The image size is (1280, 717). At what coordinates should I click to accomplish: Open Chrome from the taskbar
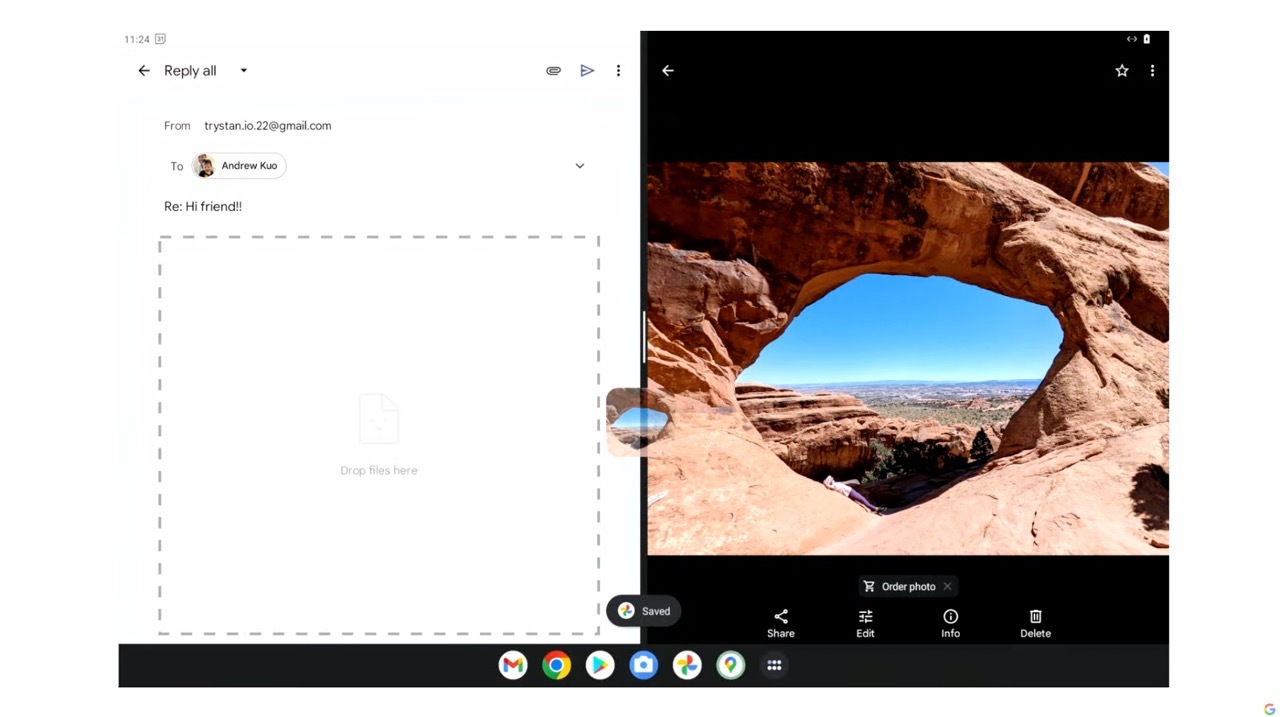(x=557, y=665)
